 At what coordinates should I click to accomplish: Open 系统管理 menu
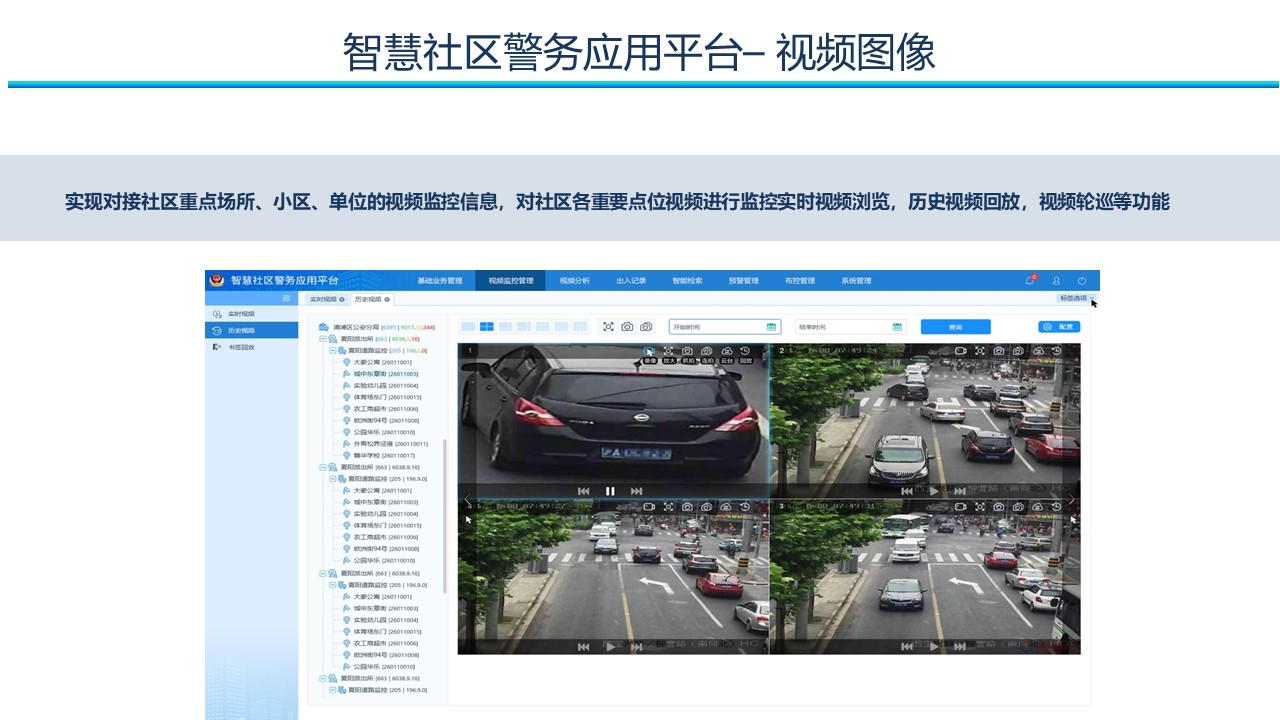[856, 281]
